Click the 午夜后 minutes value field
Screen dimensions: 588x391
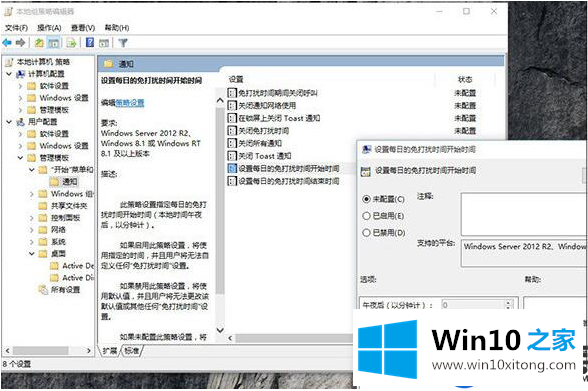click(473, 304)
